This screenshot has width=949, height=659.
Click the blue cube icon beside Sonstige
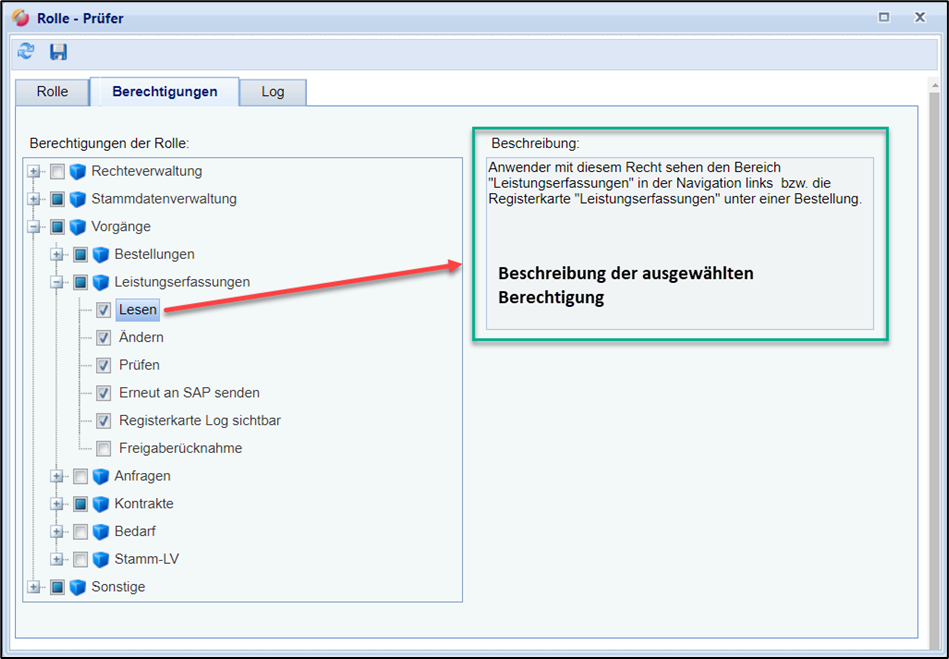click(78, 587)
